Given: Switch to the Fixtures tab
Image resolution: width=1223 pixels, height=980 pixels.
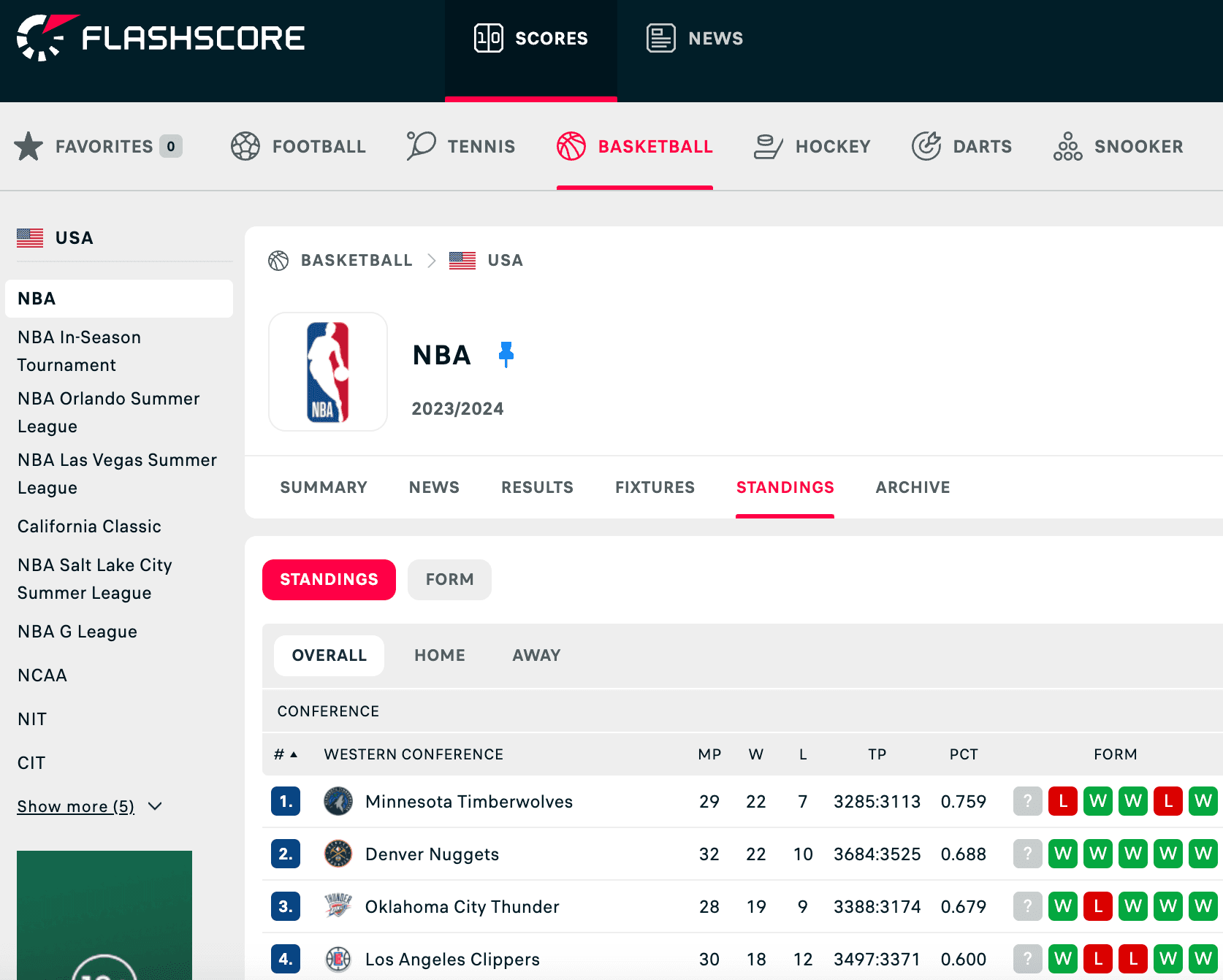Looking at the screenshot, I should tap(655, 487).
